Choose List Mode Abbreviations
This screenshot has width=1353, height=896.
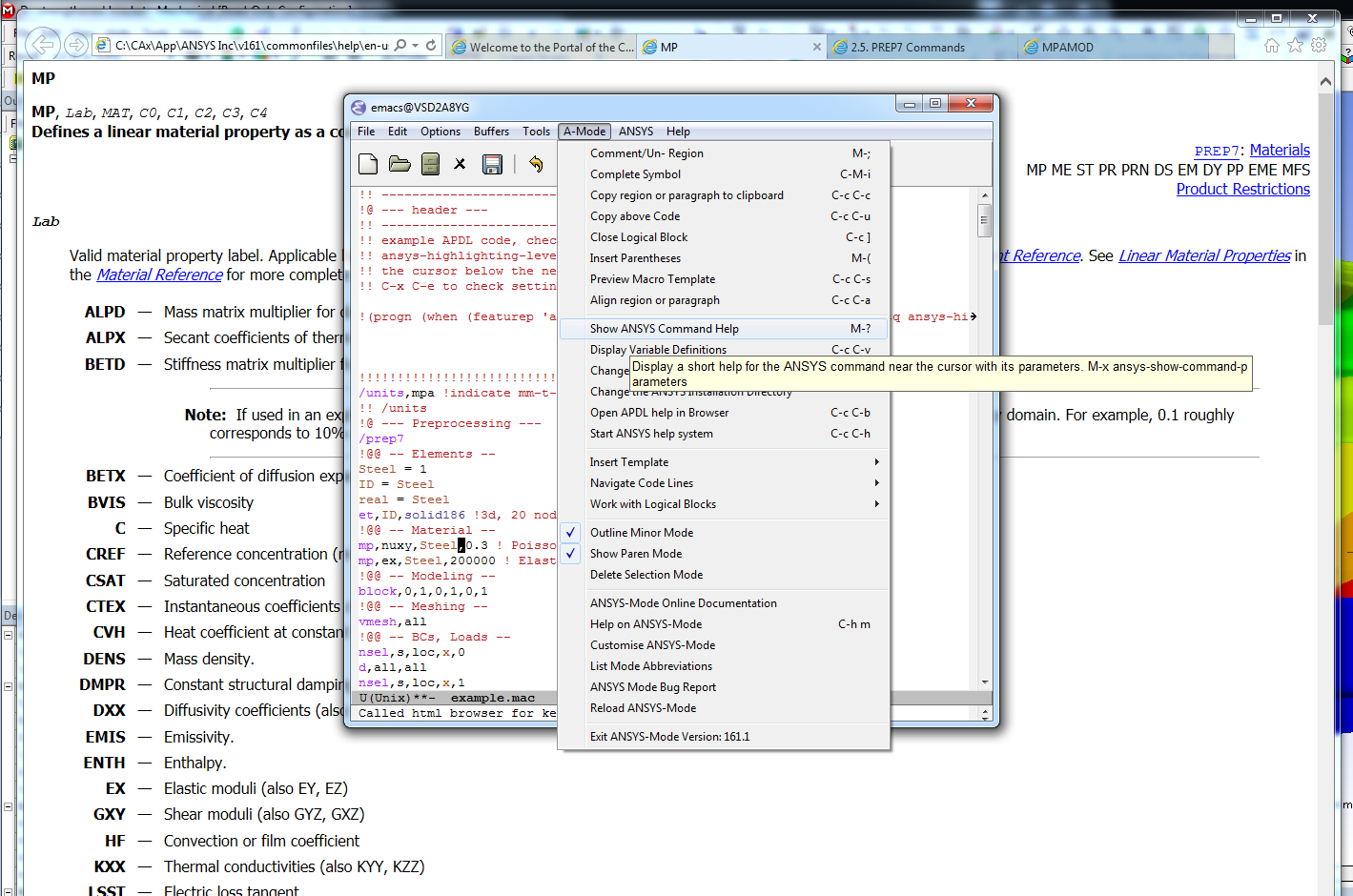[x=725, y=666]
